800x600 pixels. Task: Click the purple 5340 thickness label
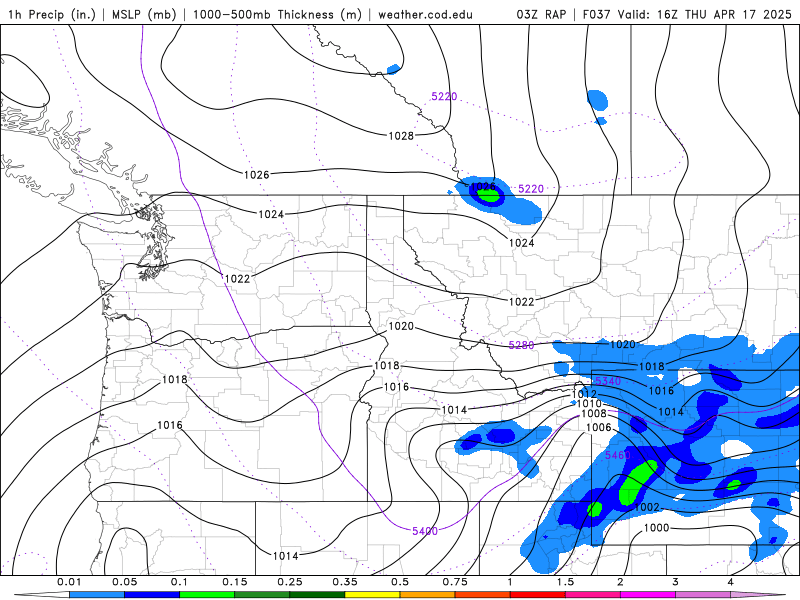[x=608, y=382]
